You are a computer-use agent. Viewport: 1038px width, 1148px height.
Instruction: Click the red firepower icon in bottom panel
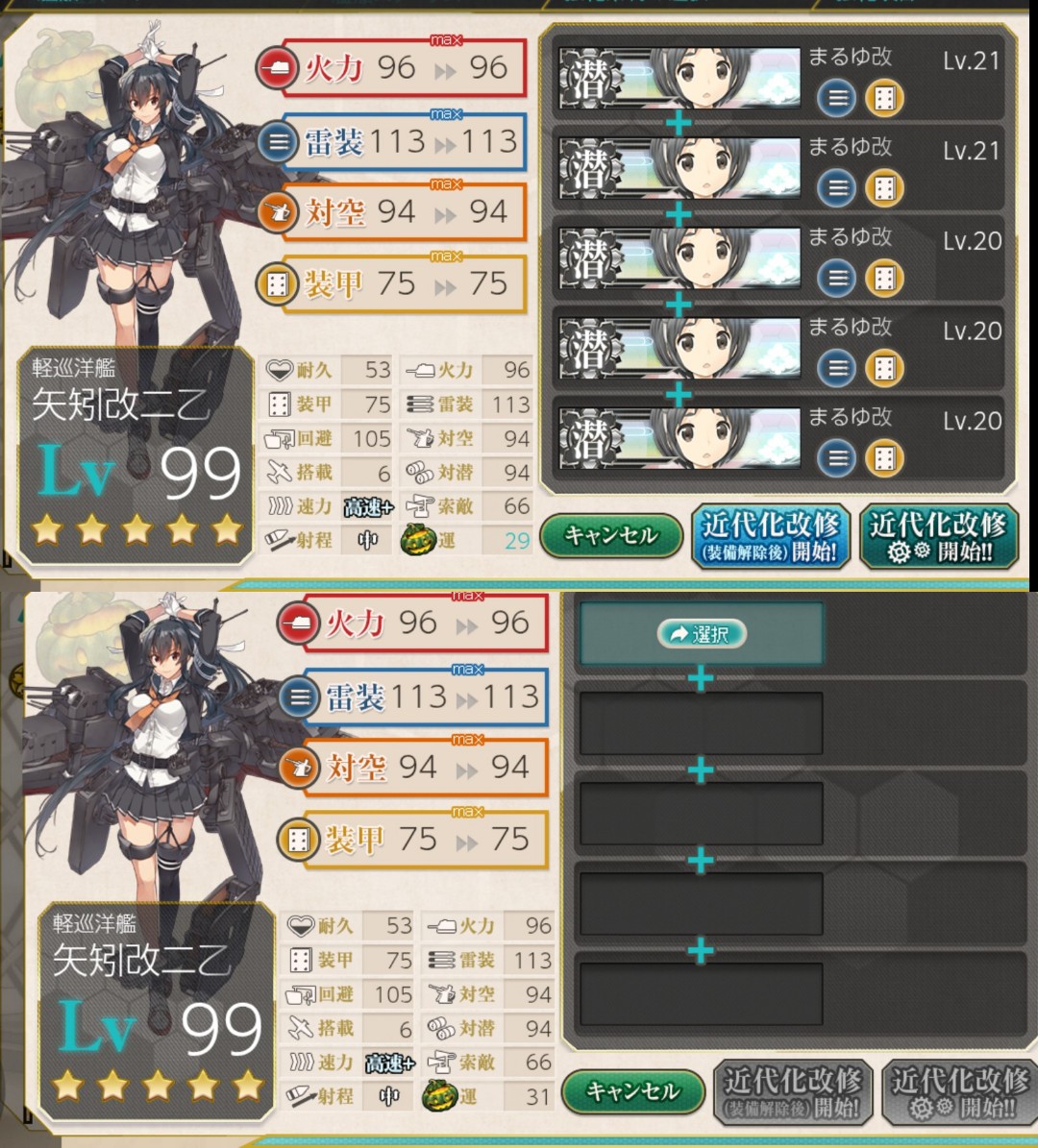click(299, 623)
